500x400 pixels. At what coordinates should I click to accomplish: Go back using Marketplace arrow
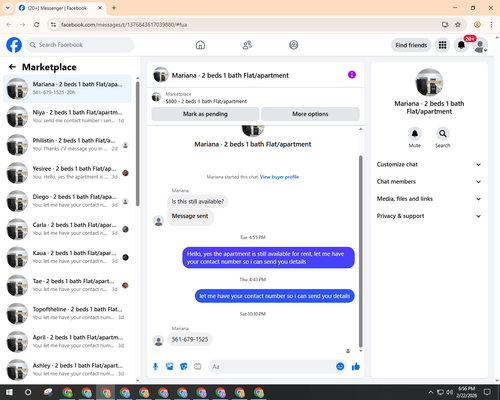point(12,67)
